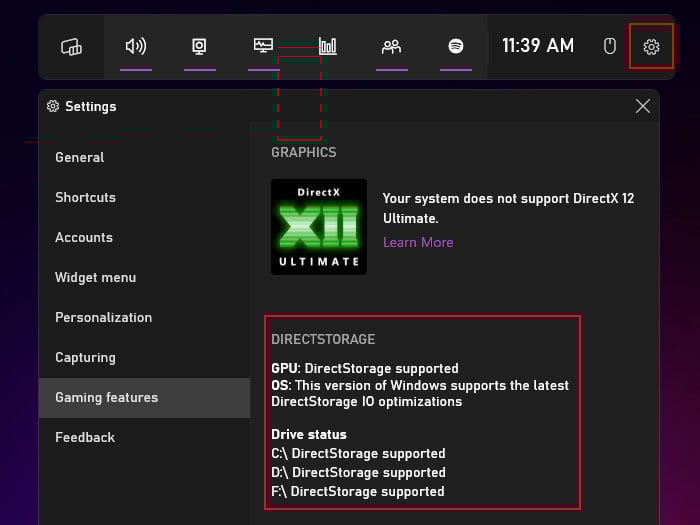The image size is (700, 525).
Task: Open the Widget menu settings tab
Action: click(x=145, y=277)
